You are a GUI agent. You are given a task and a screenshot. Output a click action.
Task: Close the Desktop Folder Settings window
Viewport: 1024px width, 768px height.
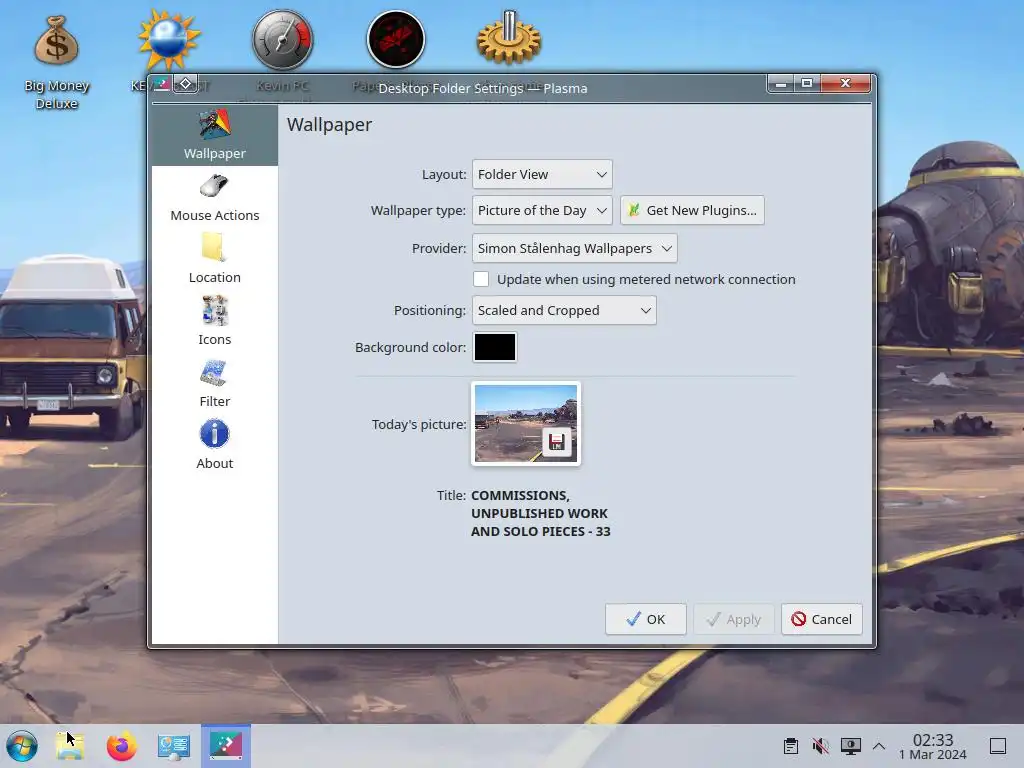(846, 84)
